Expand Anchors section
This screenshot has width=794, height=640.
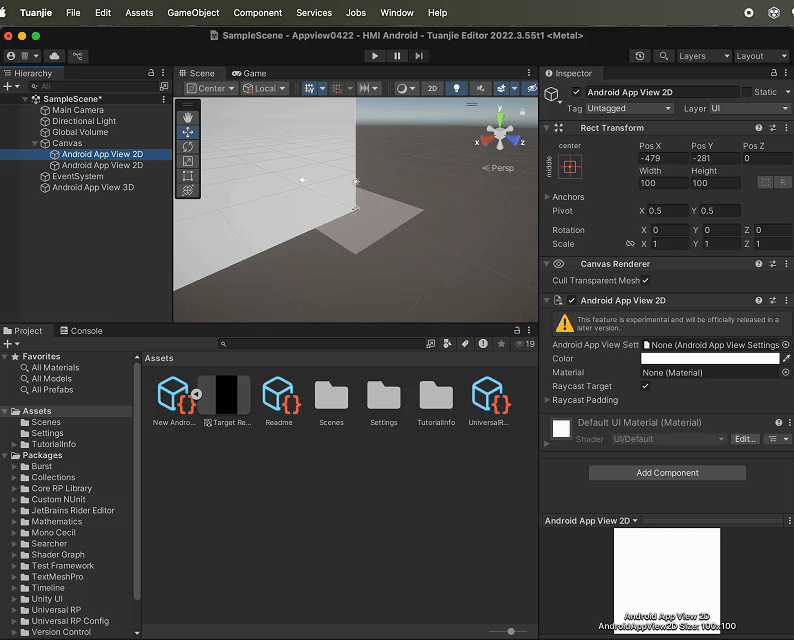pyautogui.click(x=547, y=197)
